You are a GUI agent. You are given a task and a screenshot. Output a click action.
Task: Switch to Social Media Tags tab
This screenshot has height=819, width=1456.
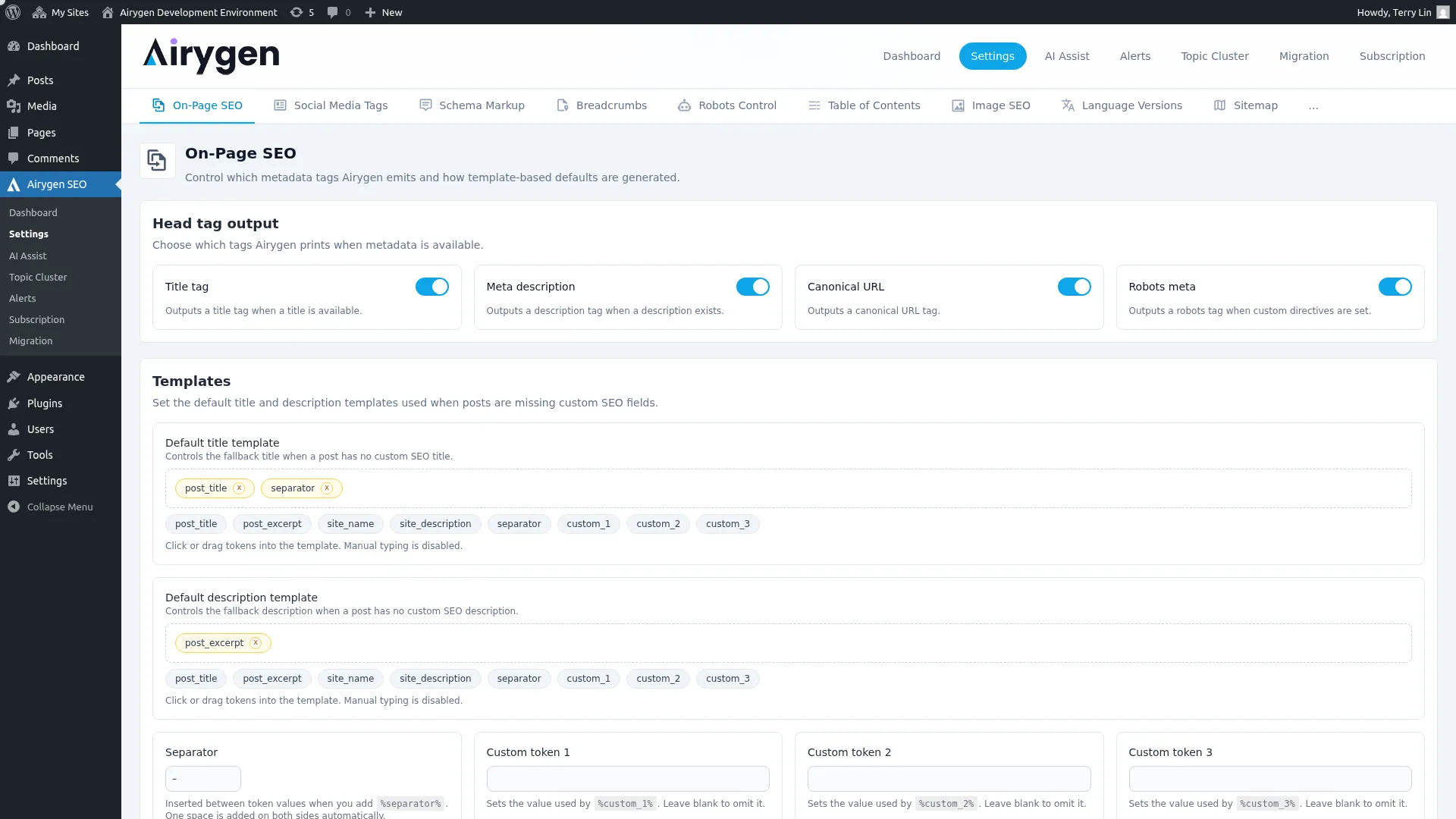[331, 105]
